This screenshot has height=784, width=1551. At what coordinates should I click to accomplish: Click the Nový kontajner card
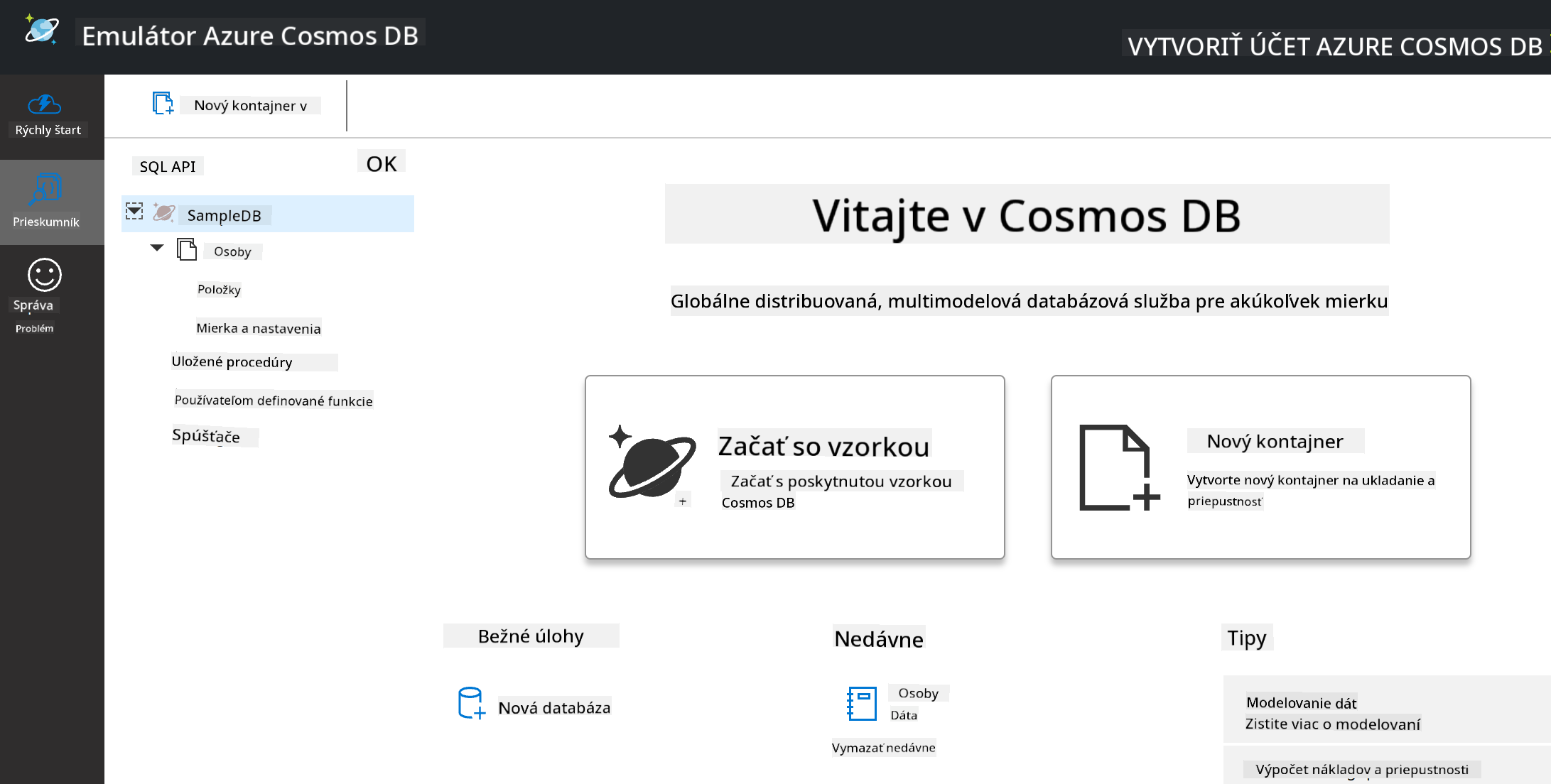(1260, 467)
